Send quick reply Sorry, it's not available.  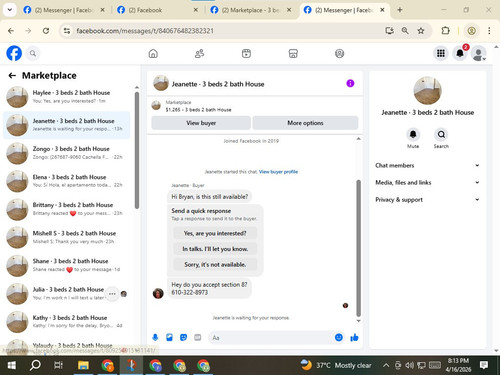[215, 265]
